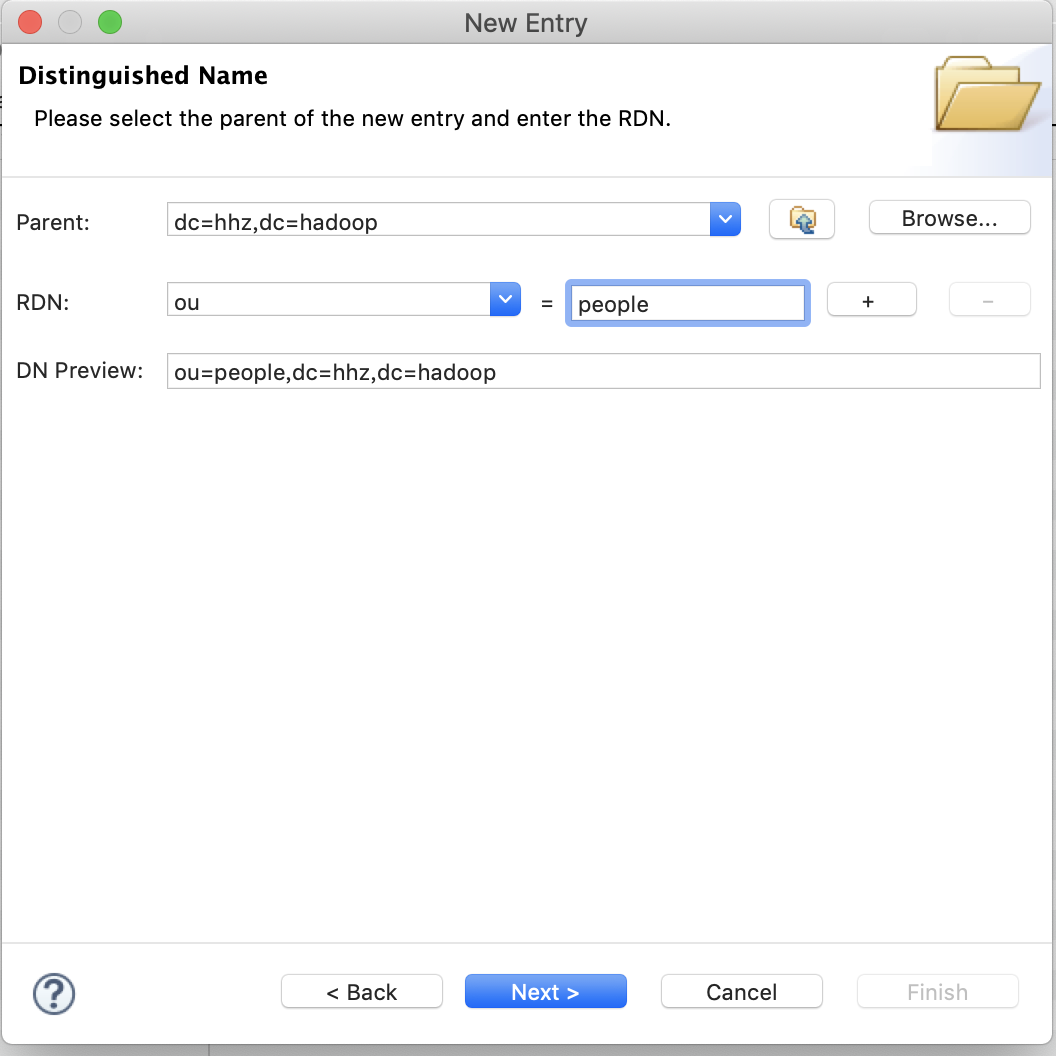This screenshot has width=1056, height=1056.
Task: Click the disabled Finish button
Action: pyautogui.click(x=936, y=992)
